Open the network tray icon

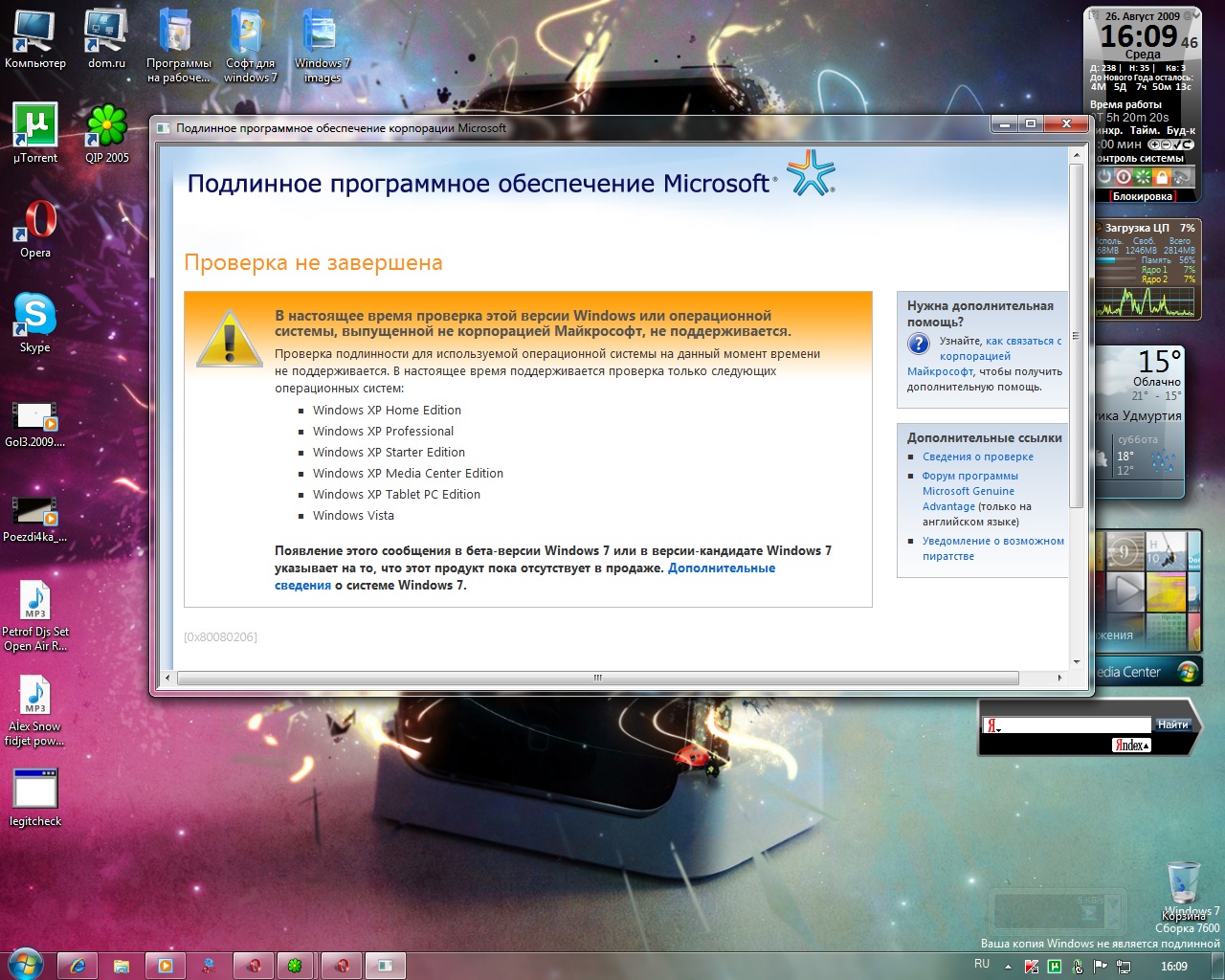pos(1124,967)
